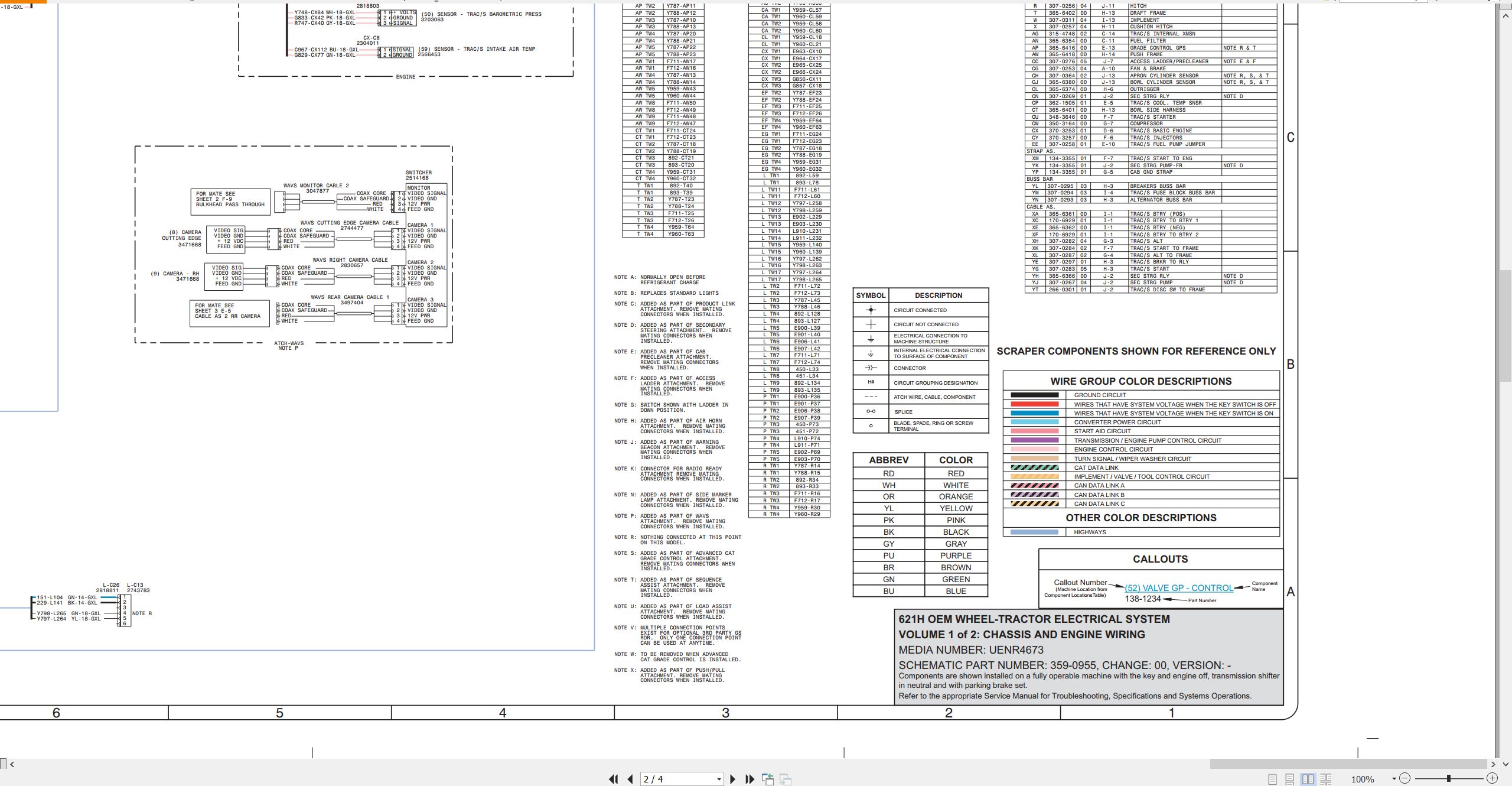
Task: Click MEDIA NUMBER: UENR4673 text
Action: coord(971,649)
